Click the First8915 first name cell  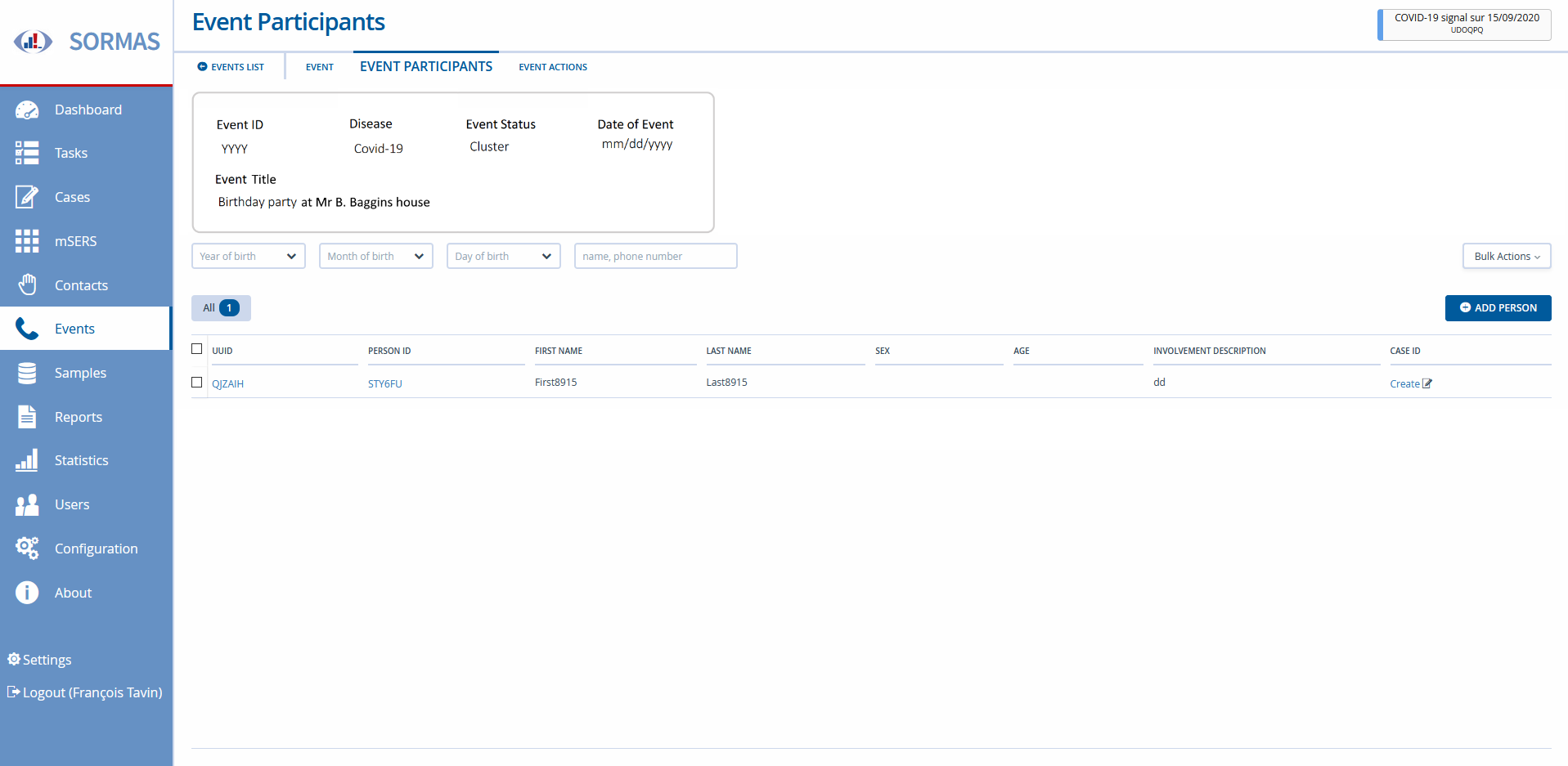556,382
